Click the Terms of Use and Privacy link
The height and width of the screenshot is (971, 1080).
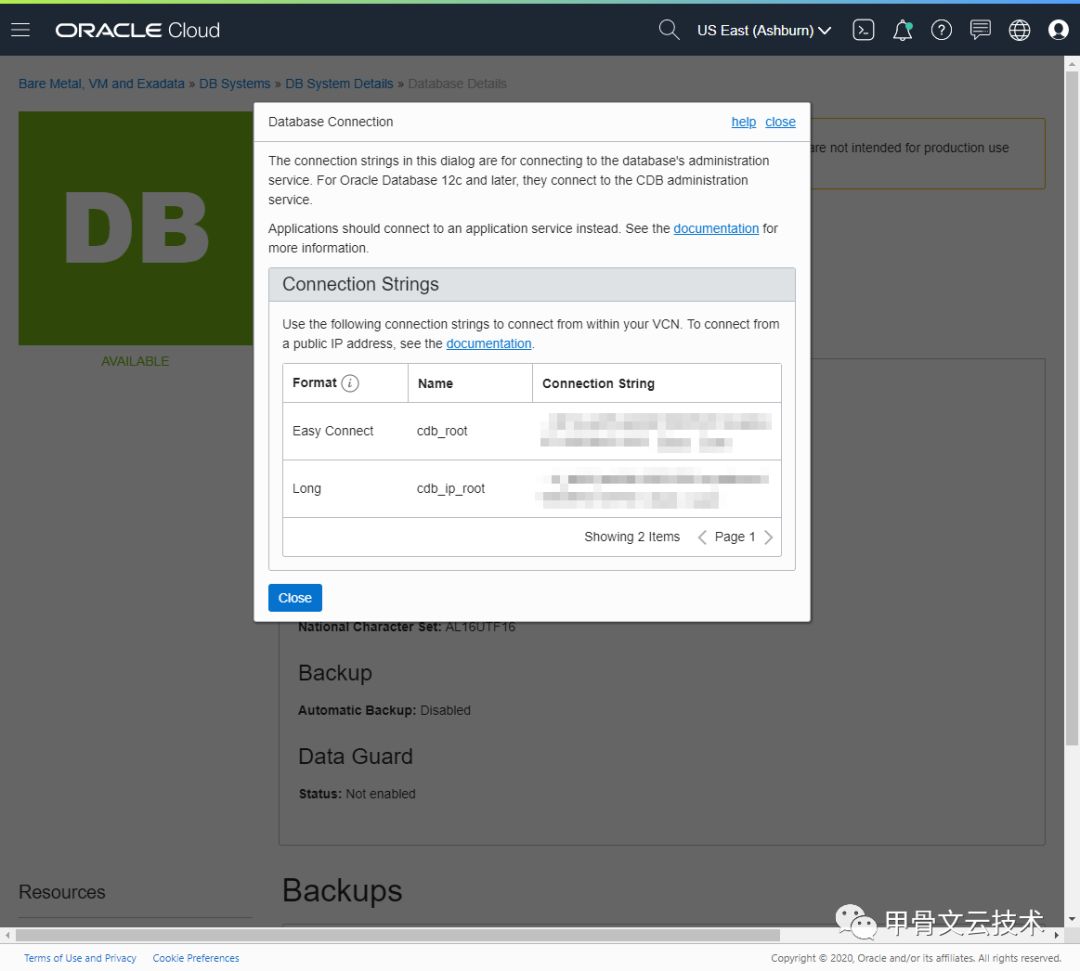click(80, 958)
